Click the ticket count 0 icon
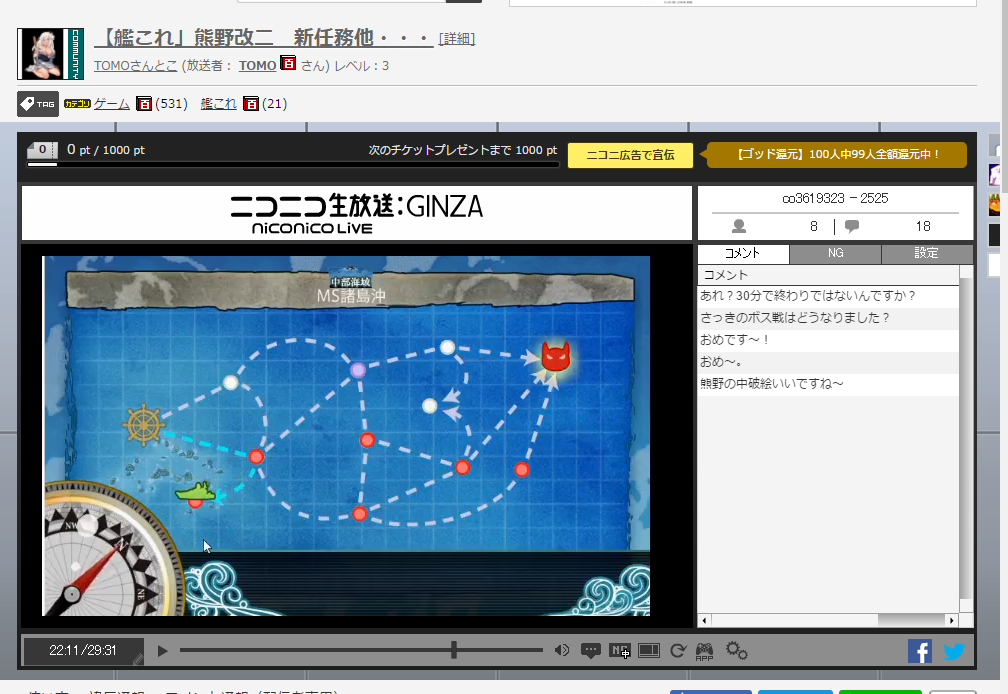The width and height of the screenshot is (1008, 694). tap(42, 150)
